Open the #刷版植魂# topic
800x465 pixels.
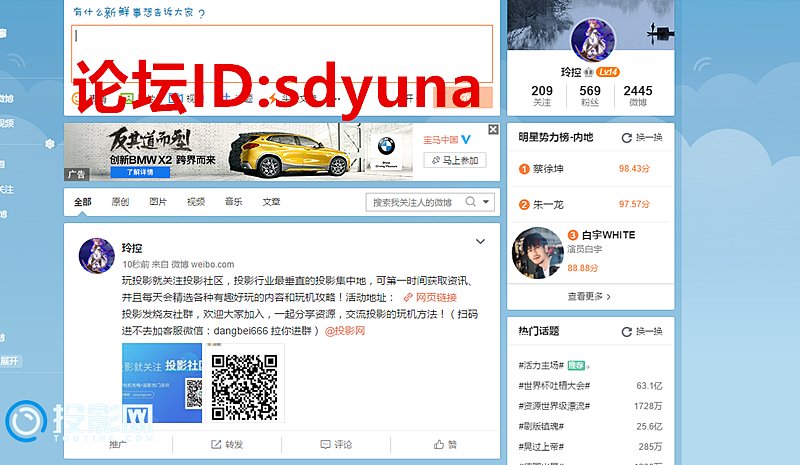541,427
